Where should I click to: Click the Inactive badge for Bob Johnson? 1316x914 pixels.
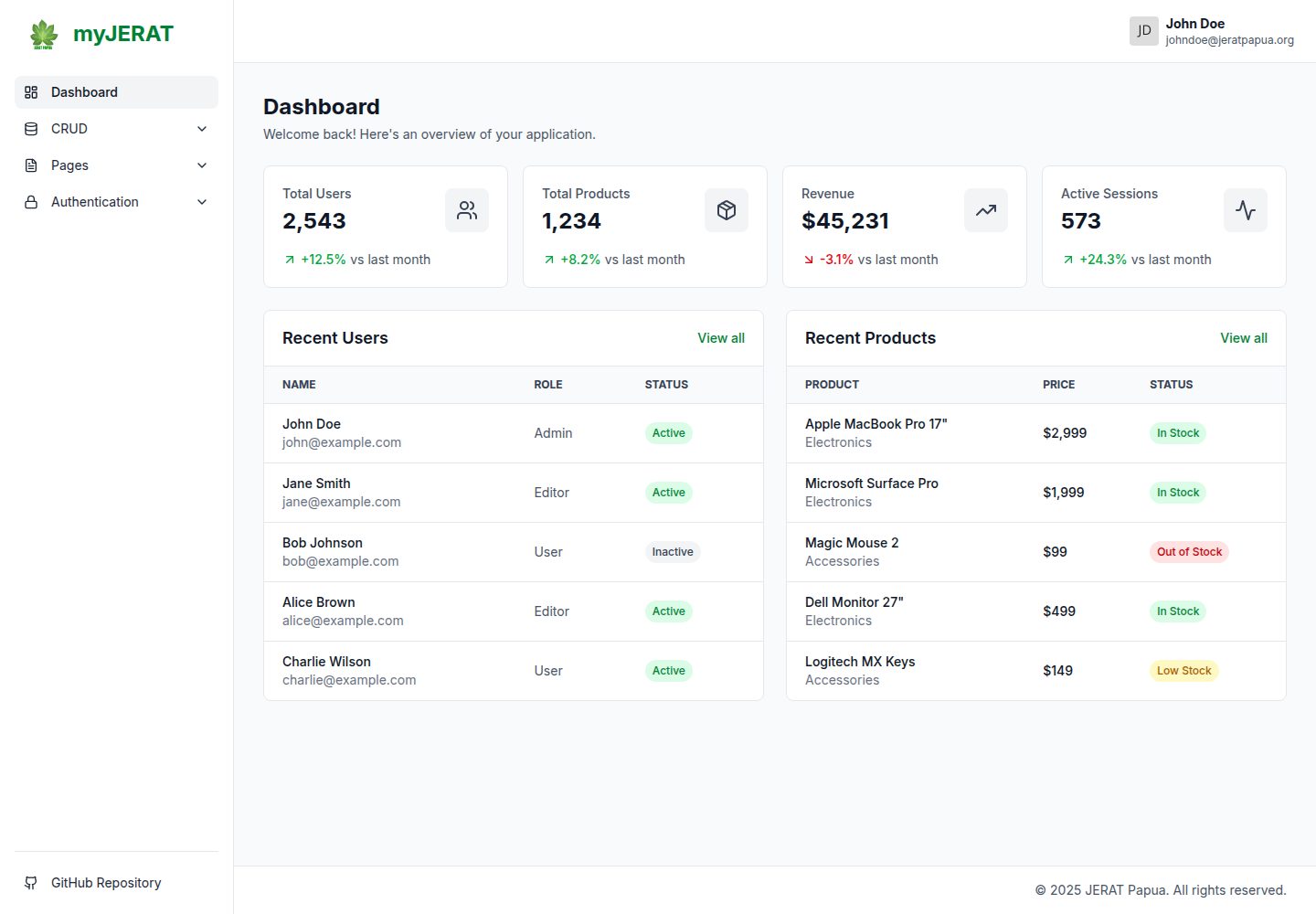(x=673, y=552)
